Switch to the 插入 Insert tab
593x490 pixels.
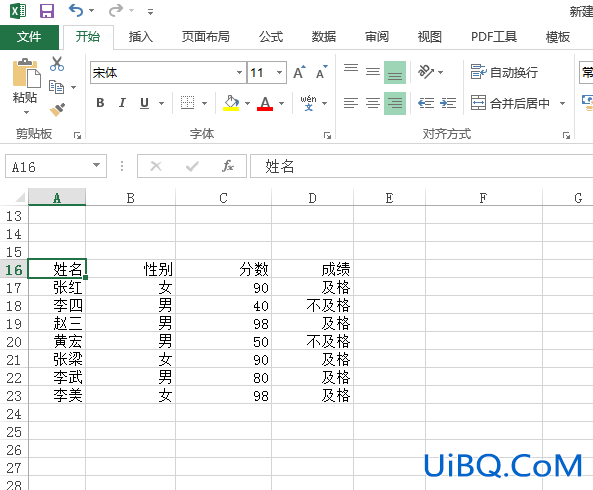[141, 37]
